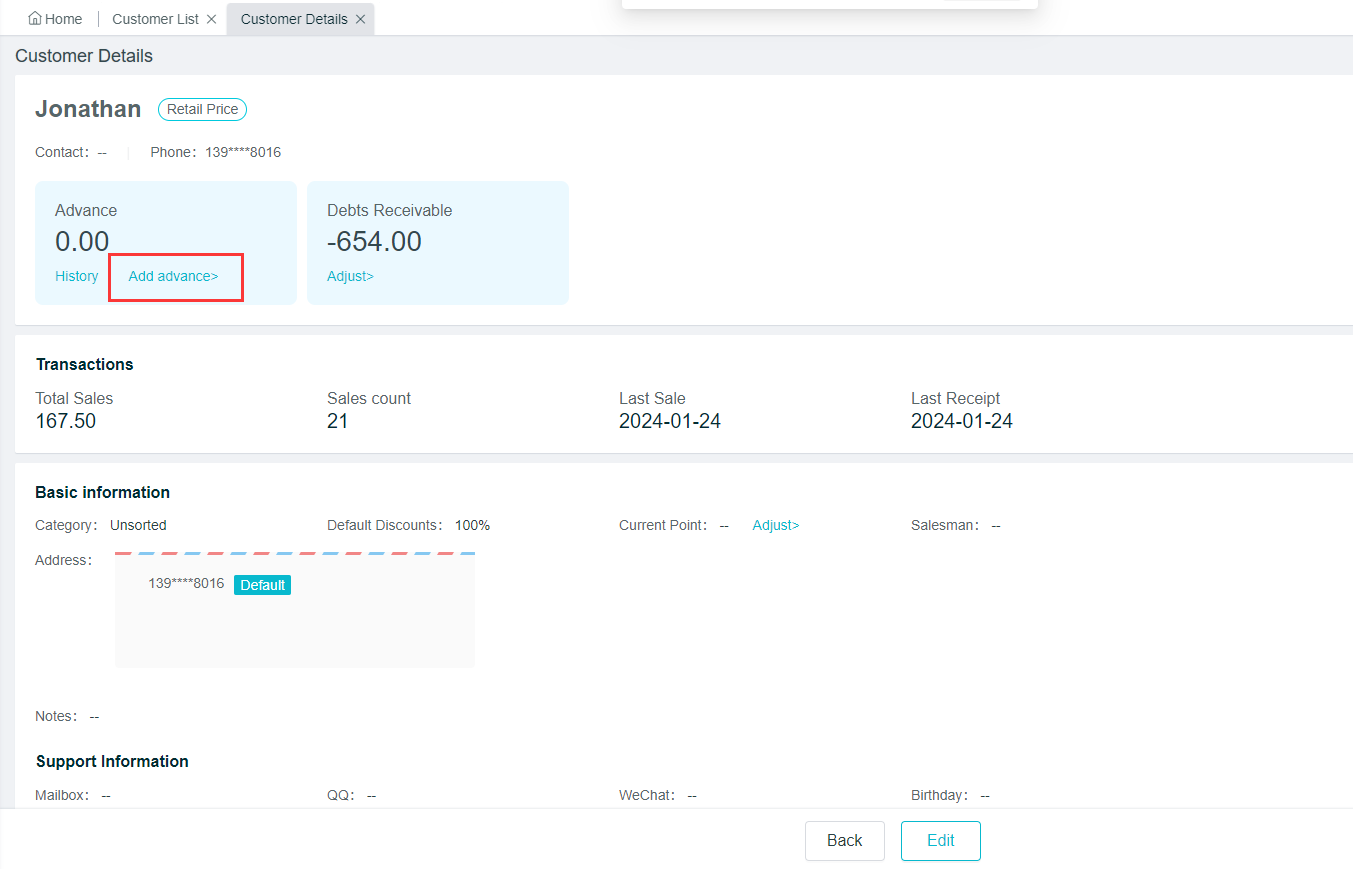Click the Home icon in tab bar
Viewport: 1353px width, 869px height.
point(35,19)
